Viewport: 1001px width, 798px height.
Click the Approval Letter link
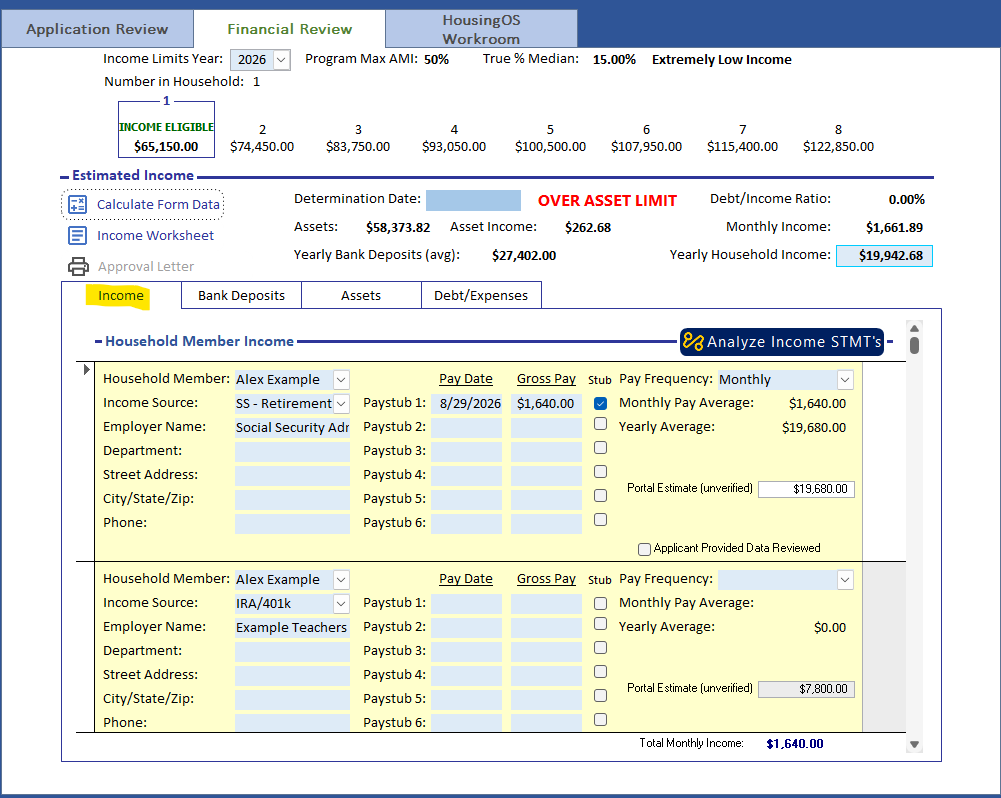pyautogui.click(x=146, y=266)
